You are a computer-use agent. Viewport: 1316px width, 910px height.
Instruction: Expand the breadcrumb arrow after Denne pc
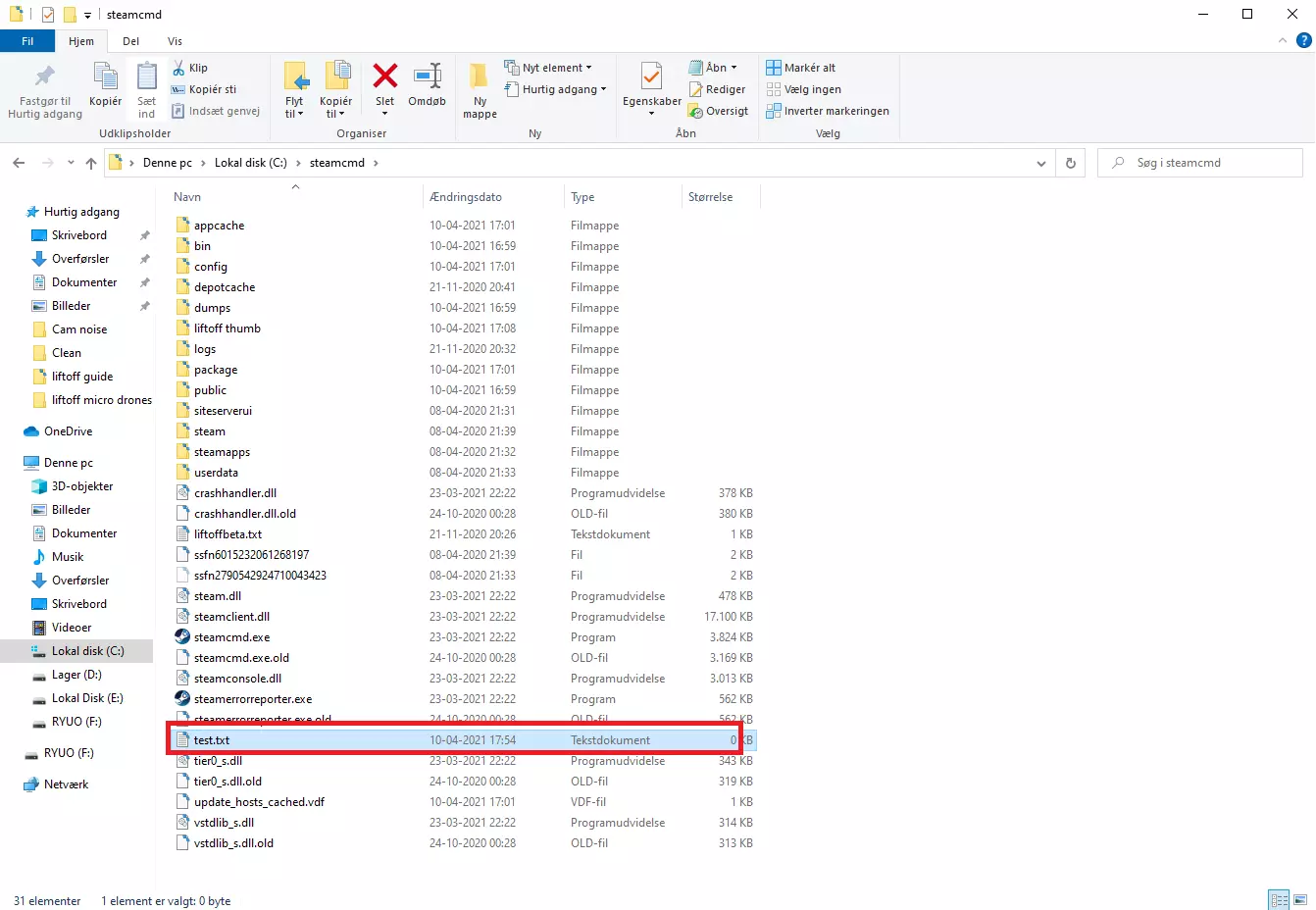[204, 163]
